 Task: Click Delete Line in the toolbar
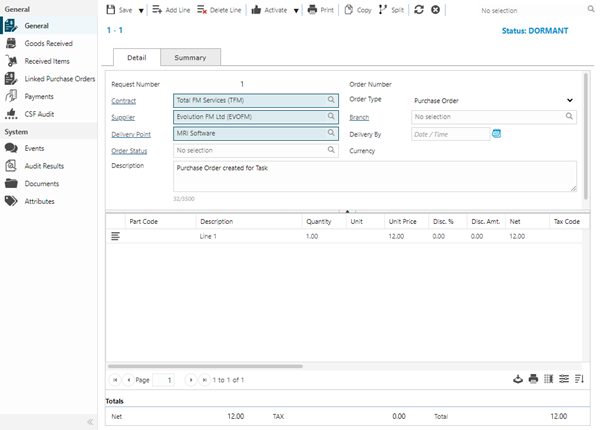(x=219, y=9)
